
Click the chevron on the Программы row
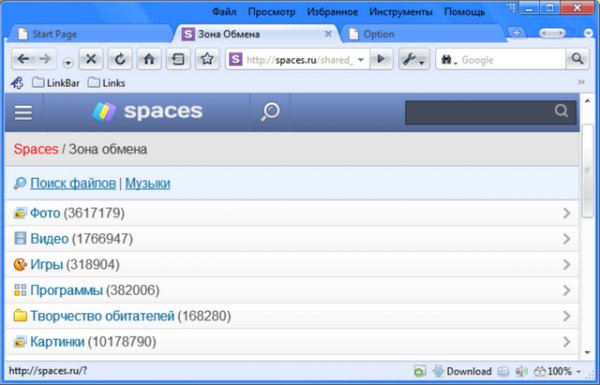coord(567,290)
